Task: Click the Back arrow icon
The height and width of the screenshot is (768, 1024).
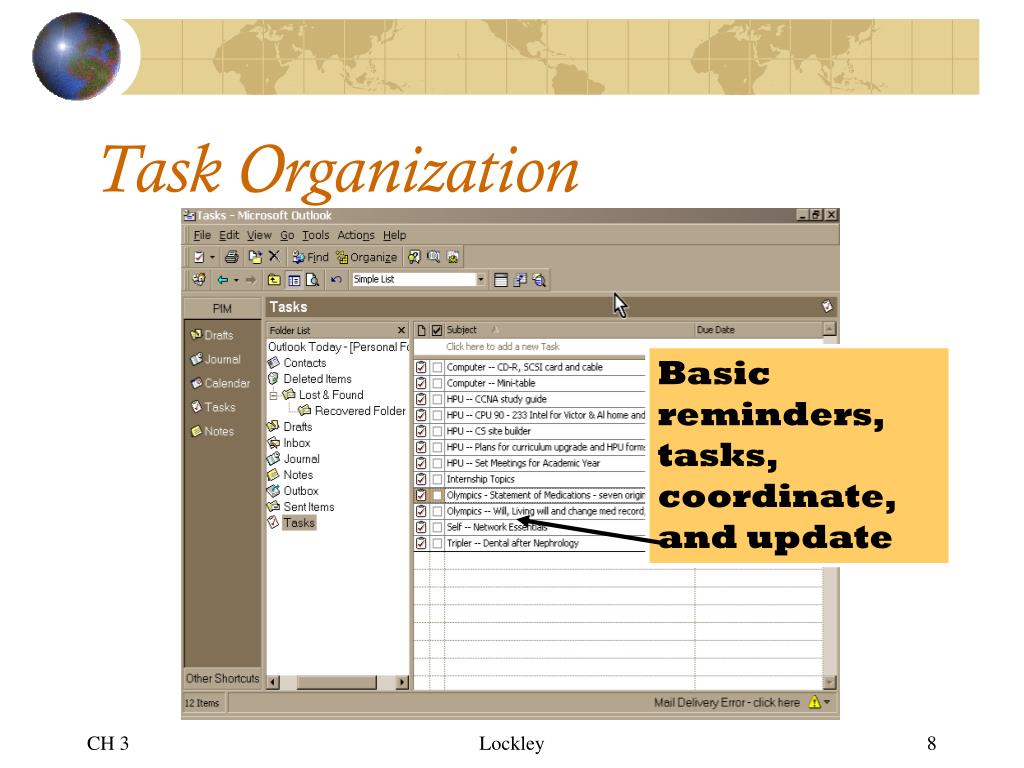Action: click(x=223, y=280)
